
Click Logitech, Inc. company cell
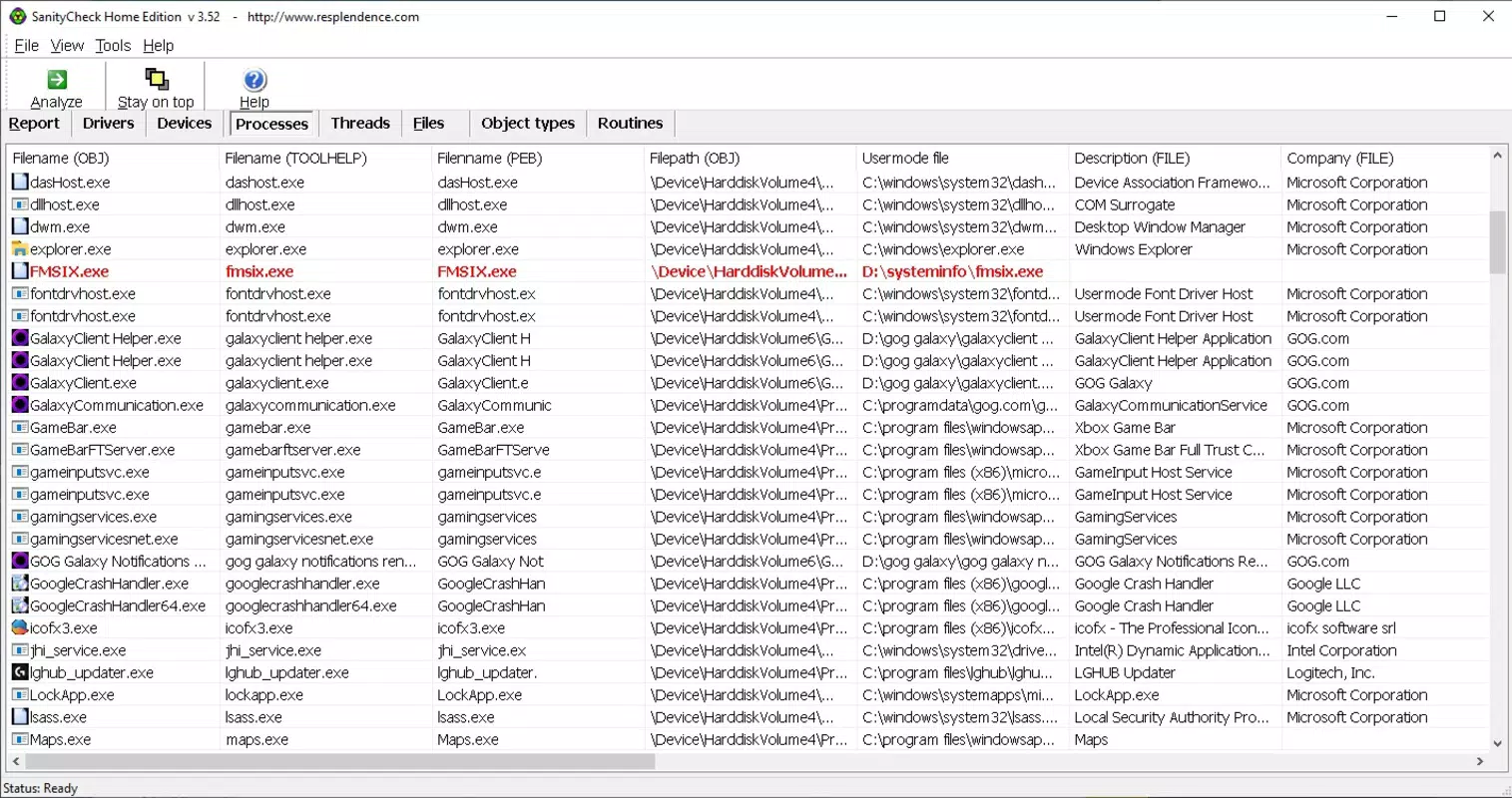coord(1330,672)
